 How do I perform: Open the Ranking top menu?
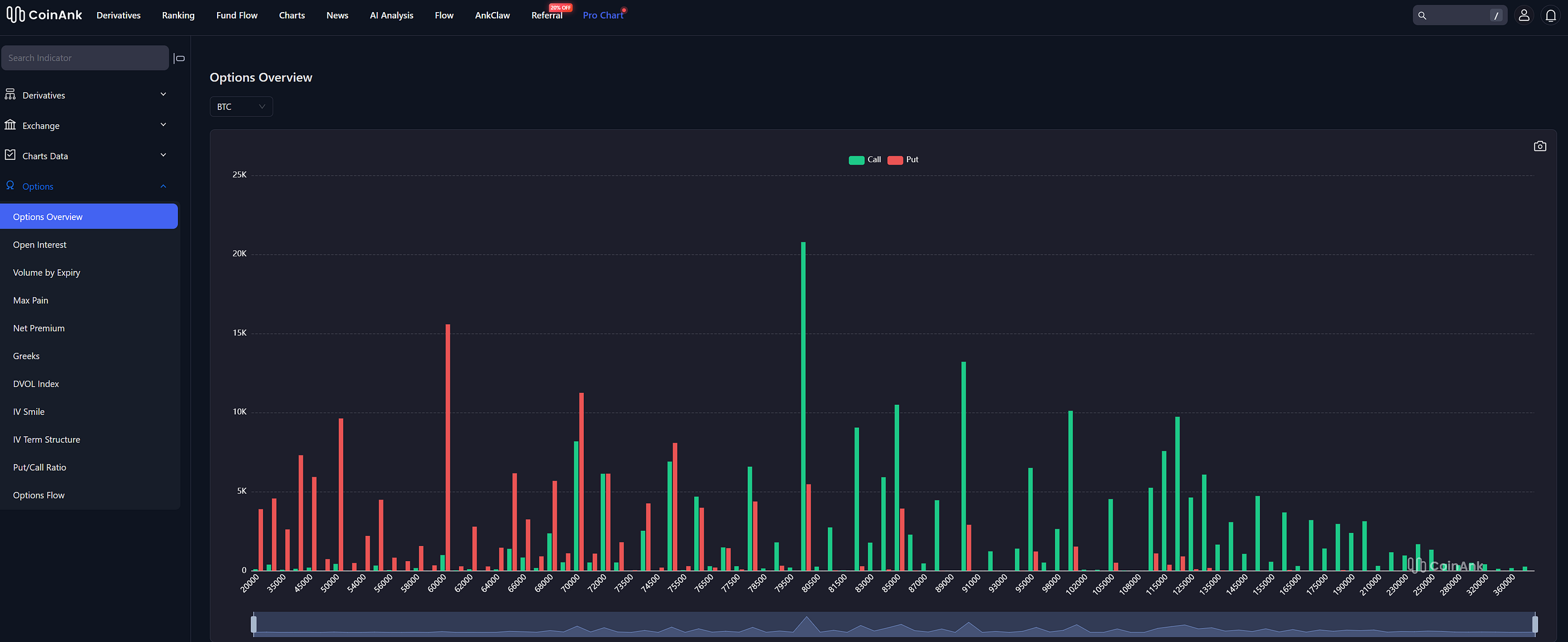tap(179, 15)
